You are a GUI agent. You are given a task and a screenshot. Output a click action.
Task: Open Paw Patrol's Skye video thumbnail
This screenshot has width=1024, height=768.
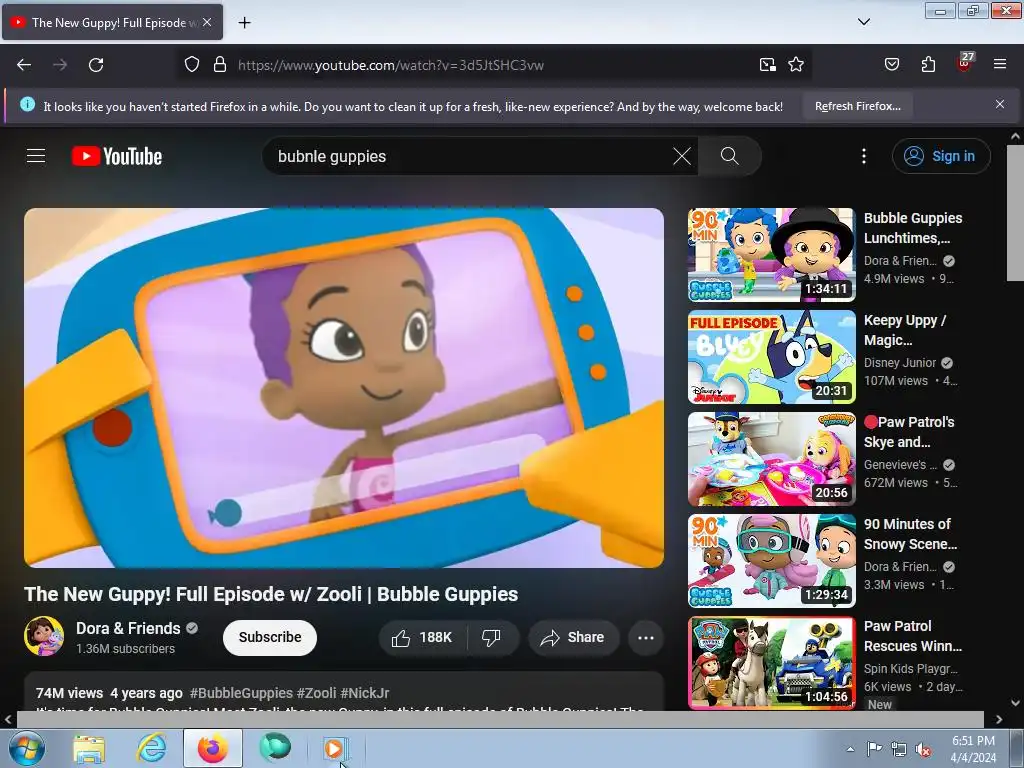771,459
